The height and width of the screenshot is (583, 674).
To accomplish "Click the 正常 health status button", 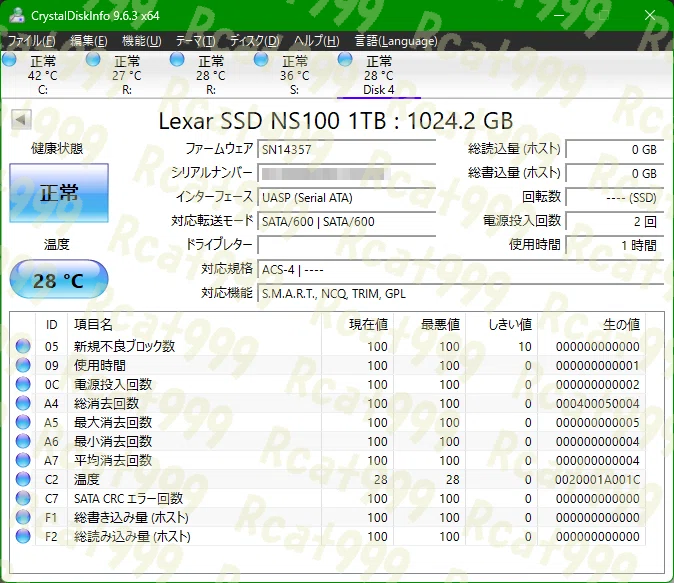I will [59, 193].
